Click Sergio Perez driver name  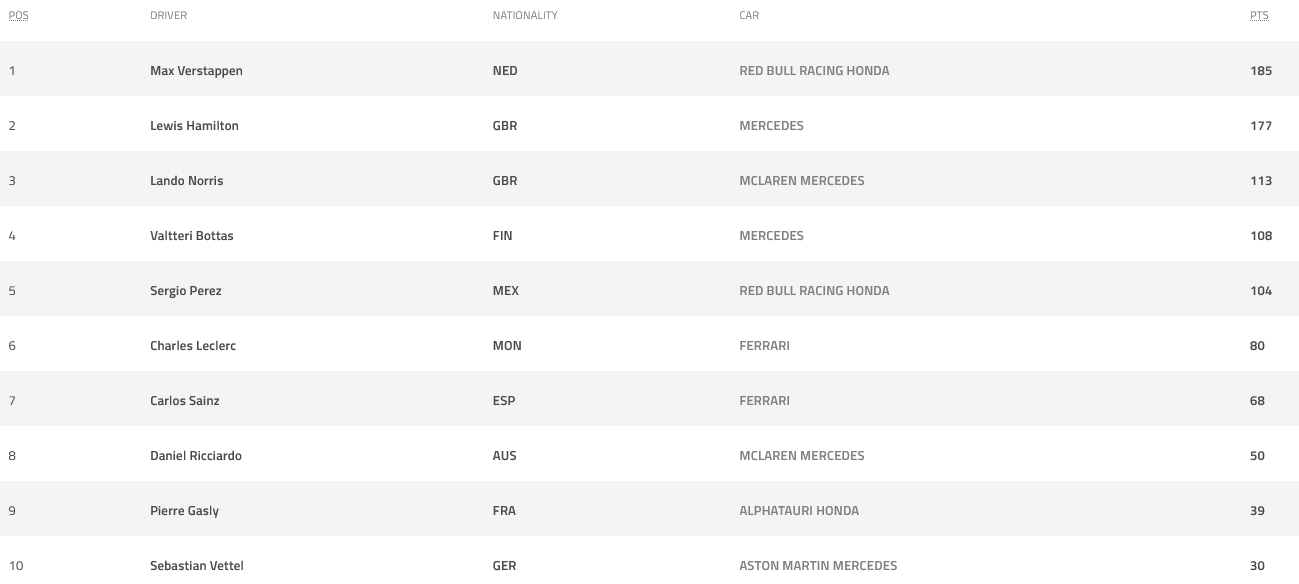coord(186,291)
